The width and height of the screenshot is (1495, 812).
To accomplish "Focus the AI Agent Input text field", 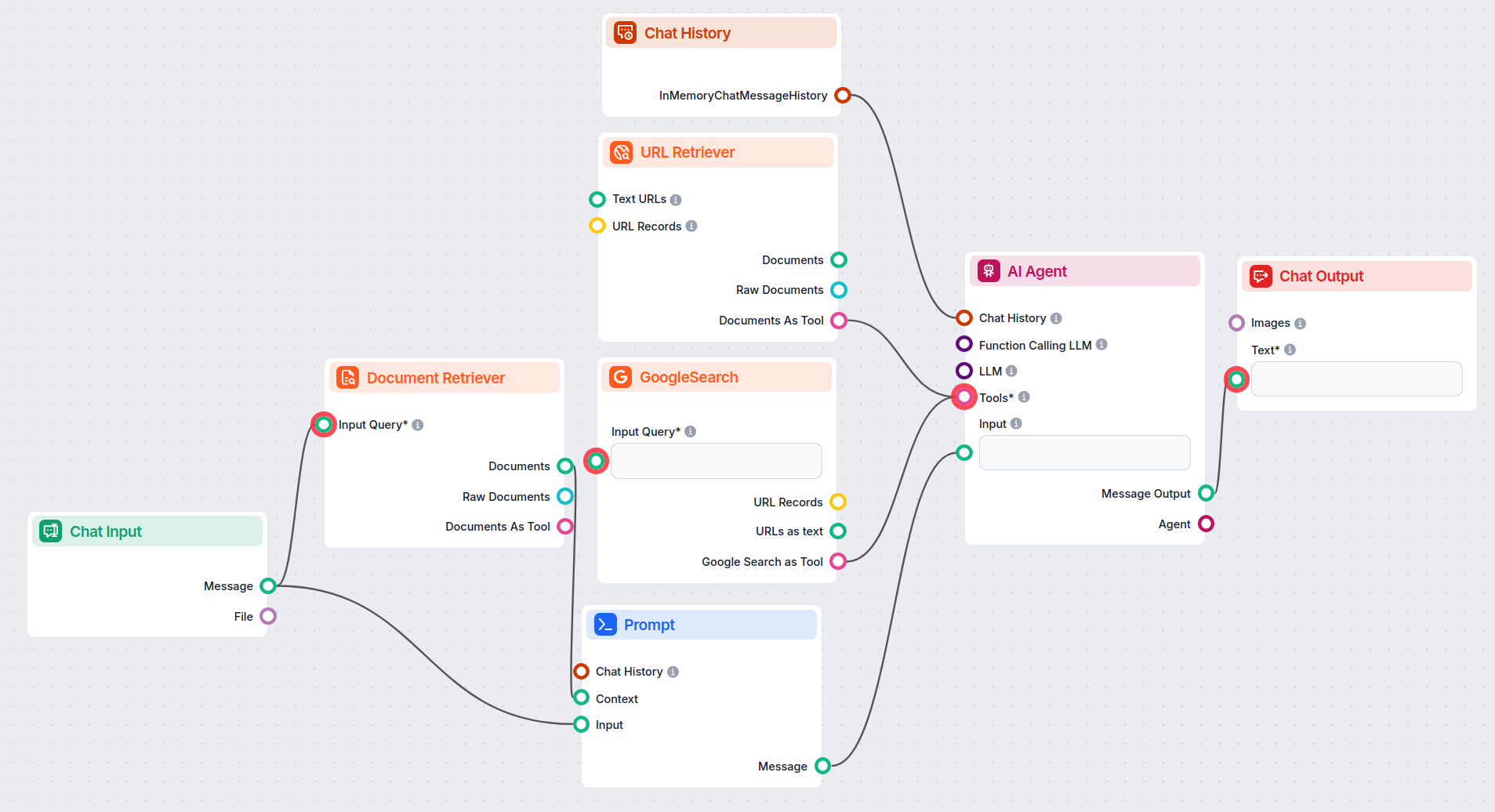I will point(1085,452).
